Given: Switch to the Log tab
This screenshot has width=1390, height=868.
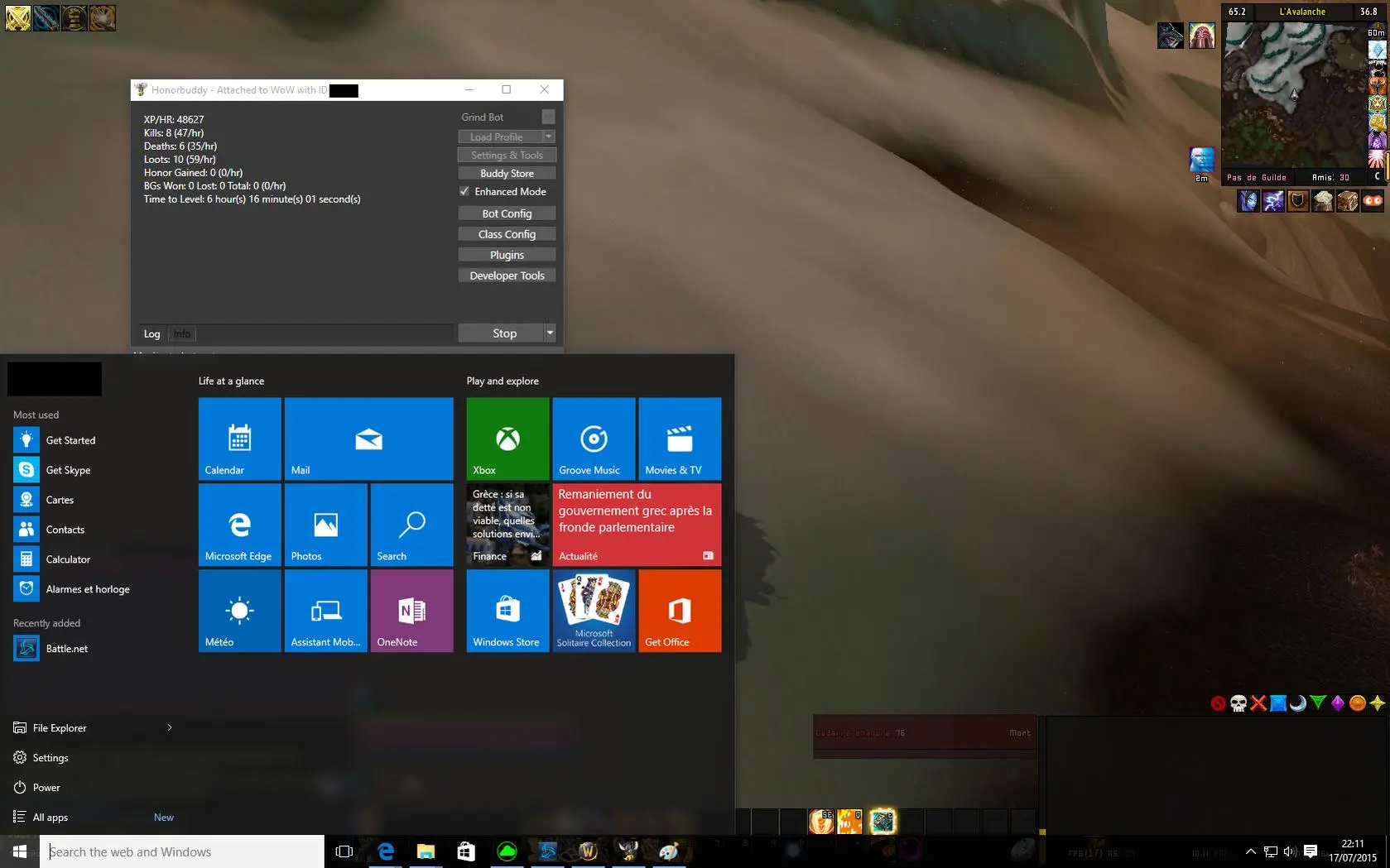Looking at the screenshot, I should (x=152, y=333).
